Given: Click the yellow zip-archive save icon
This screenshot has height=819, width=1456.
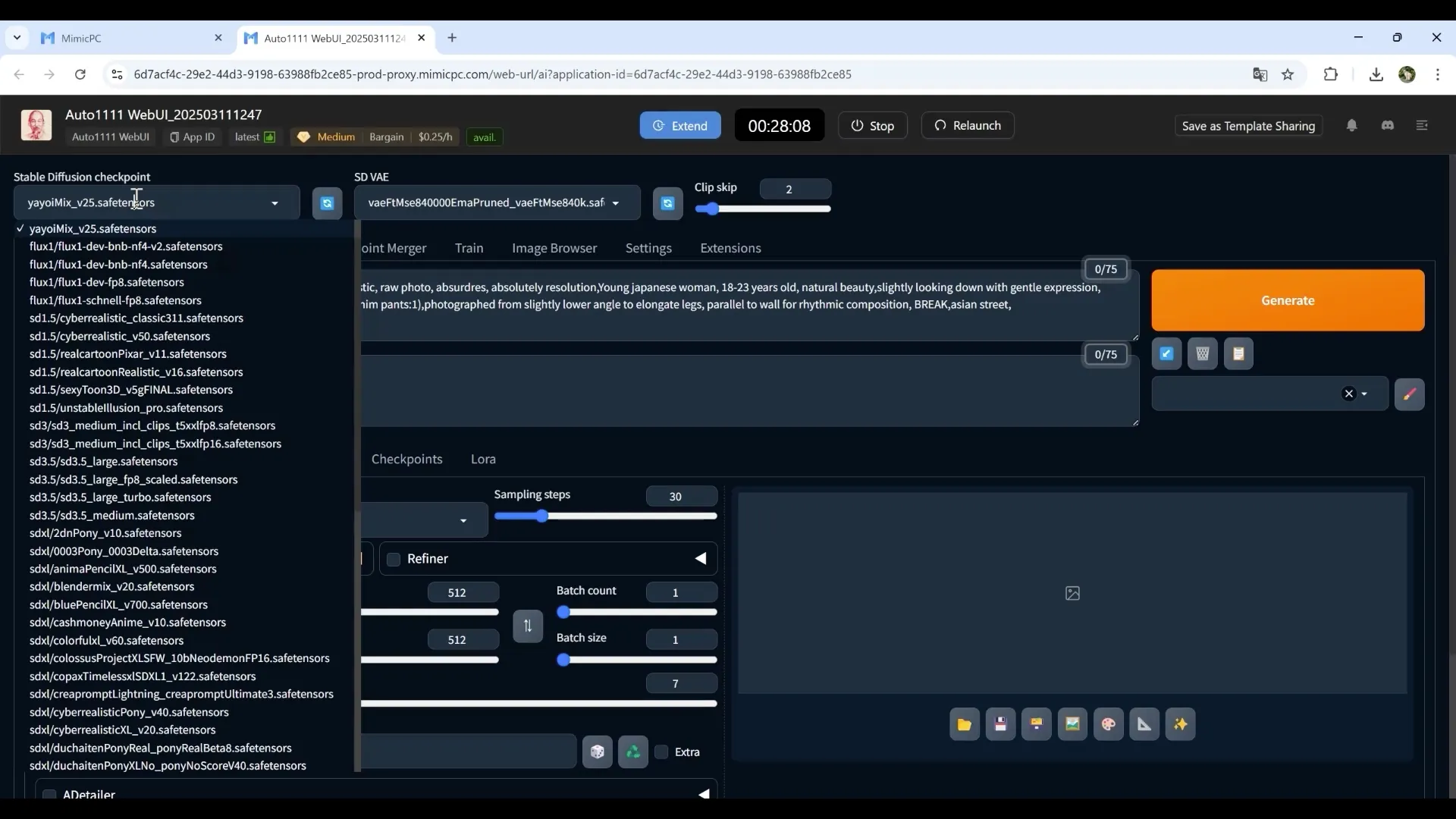Looking at the screenshot, I should pyautogui.click(x=1036, y=724).
